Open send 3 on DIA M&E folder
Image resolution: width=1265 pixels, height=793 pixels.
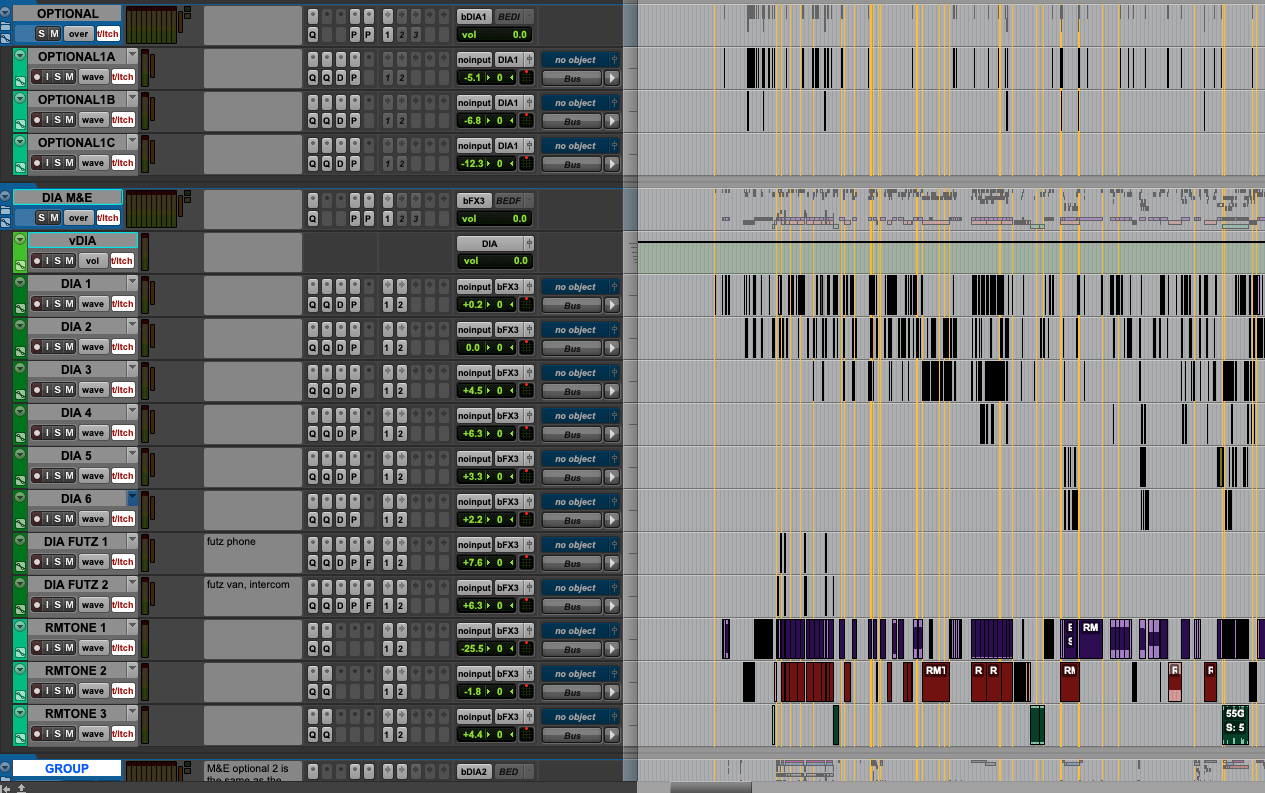point(415,218)
